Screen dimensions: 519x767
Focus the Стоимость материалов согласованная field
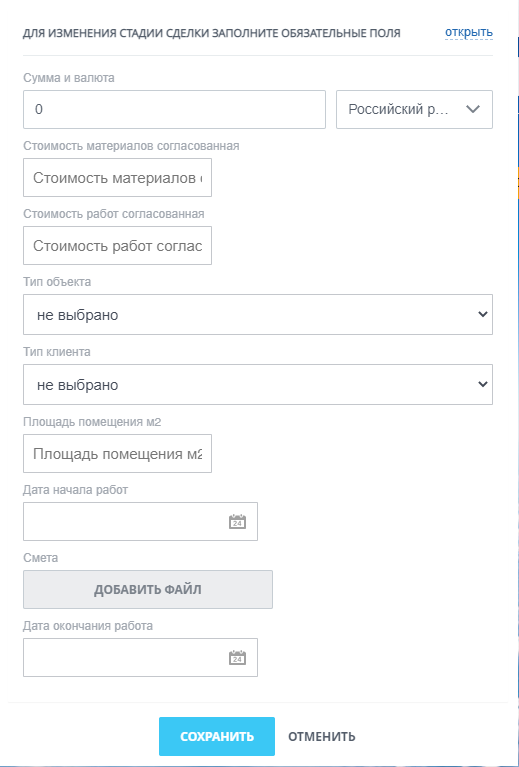tap(117, 178)
